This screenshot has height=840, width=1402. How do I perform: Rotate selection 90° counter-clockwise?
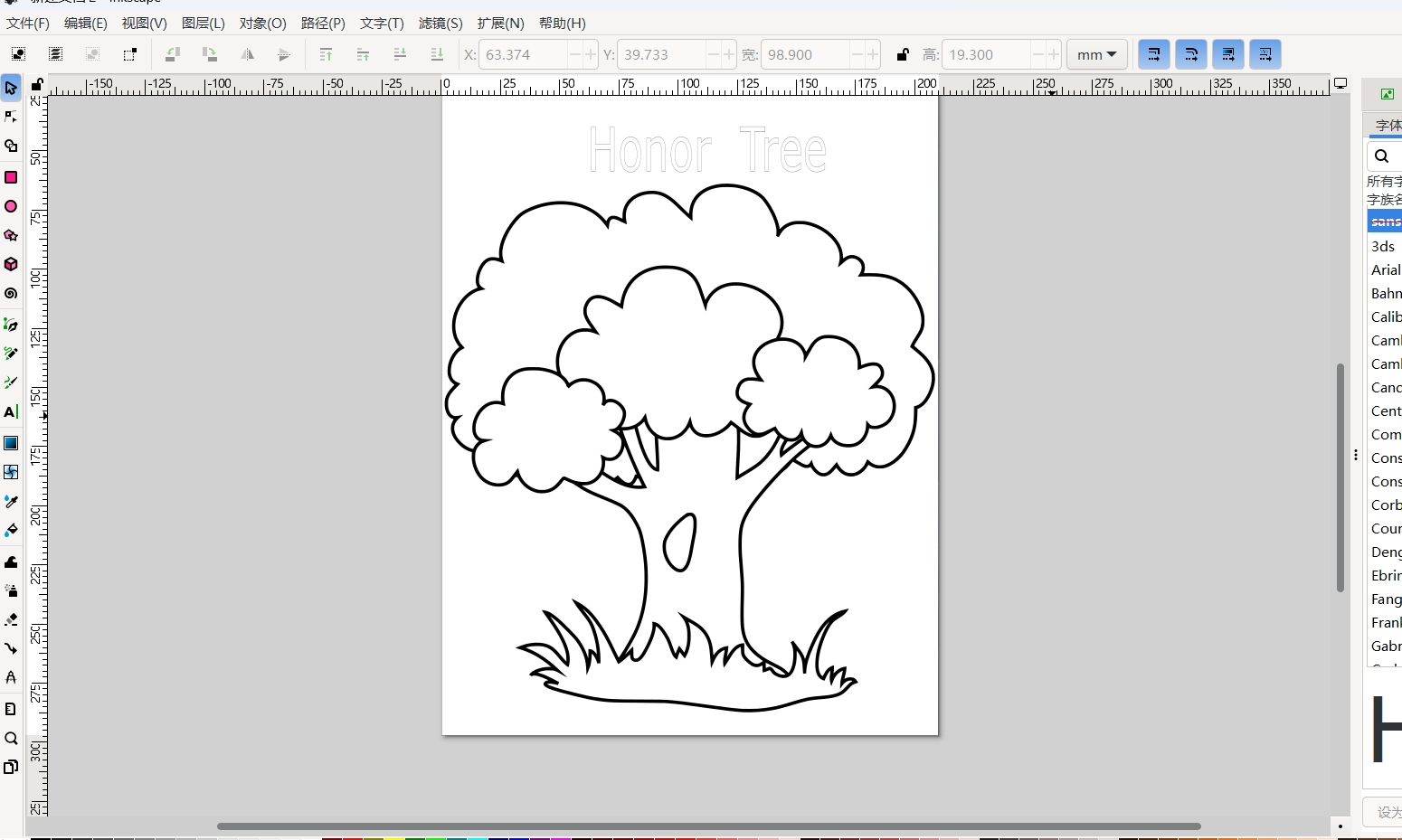click(172, 54)
